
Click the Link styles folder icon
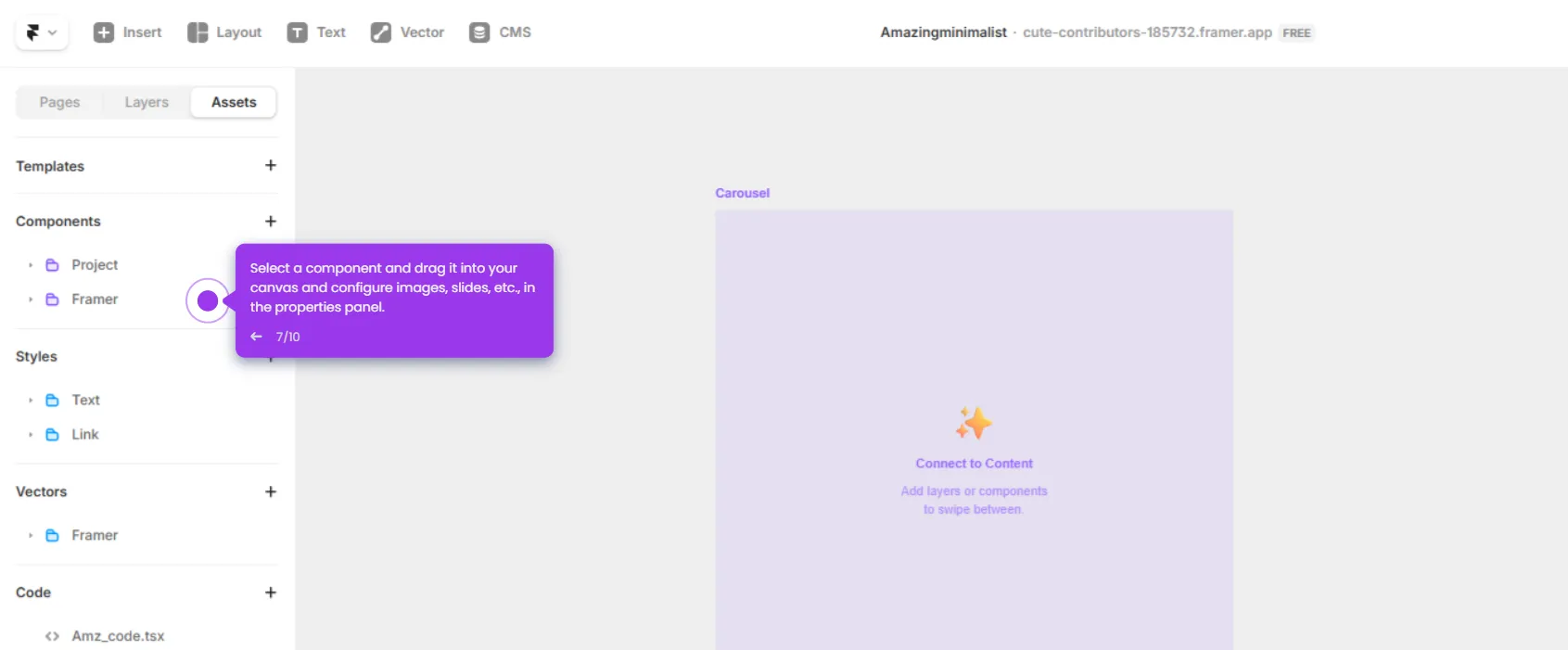[53, 435]
